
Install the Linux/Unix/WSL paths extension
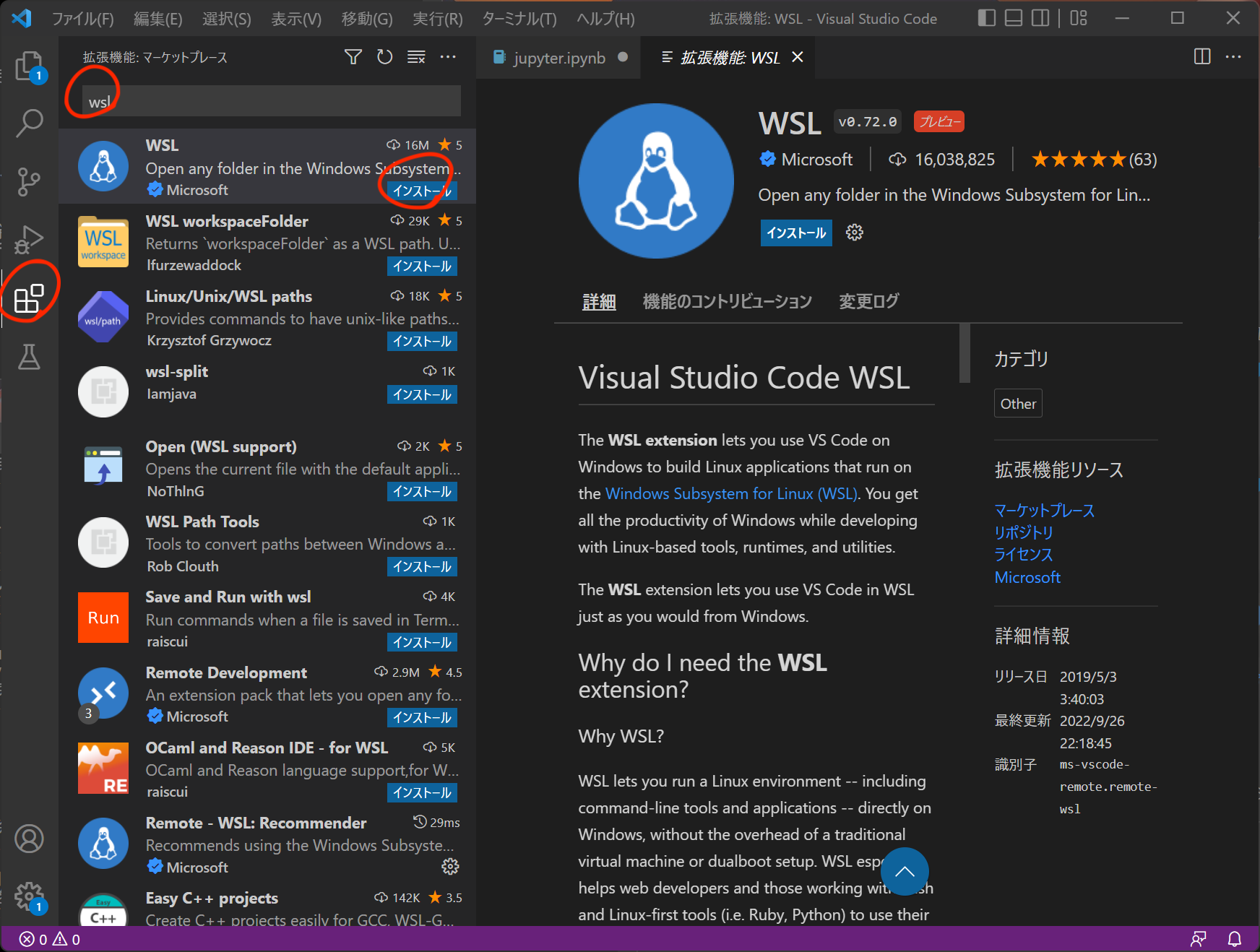pyautogui.click(x=422, y=342)
